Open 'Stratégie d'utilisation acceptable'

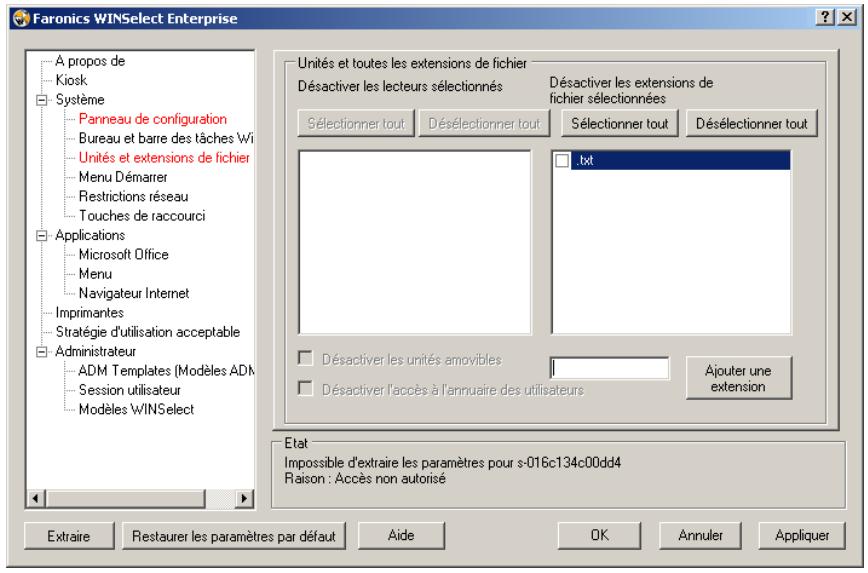pos(148,332)
